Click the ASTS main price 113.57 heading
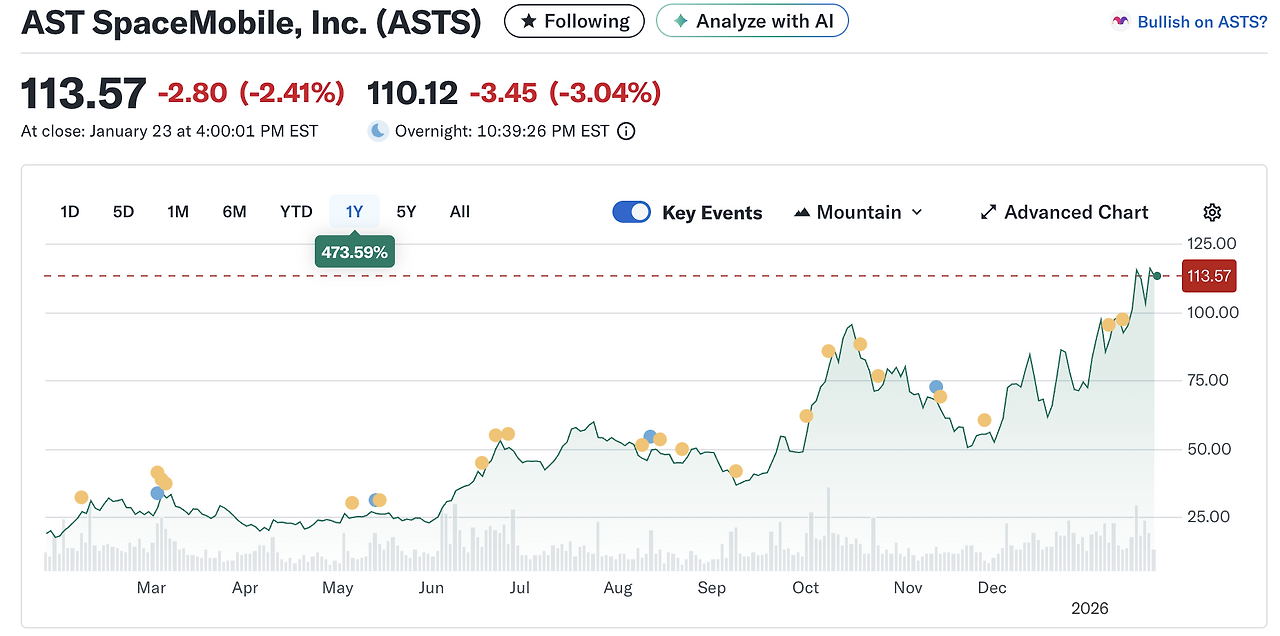This screenshot has width=1280, height=636. [x=84, y=94]
